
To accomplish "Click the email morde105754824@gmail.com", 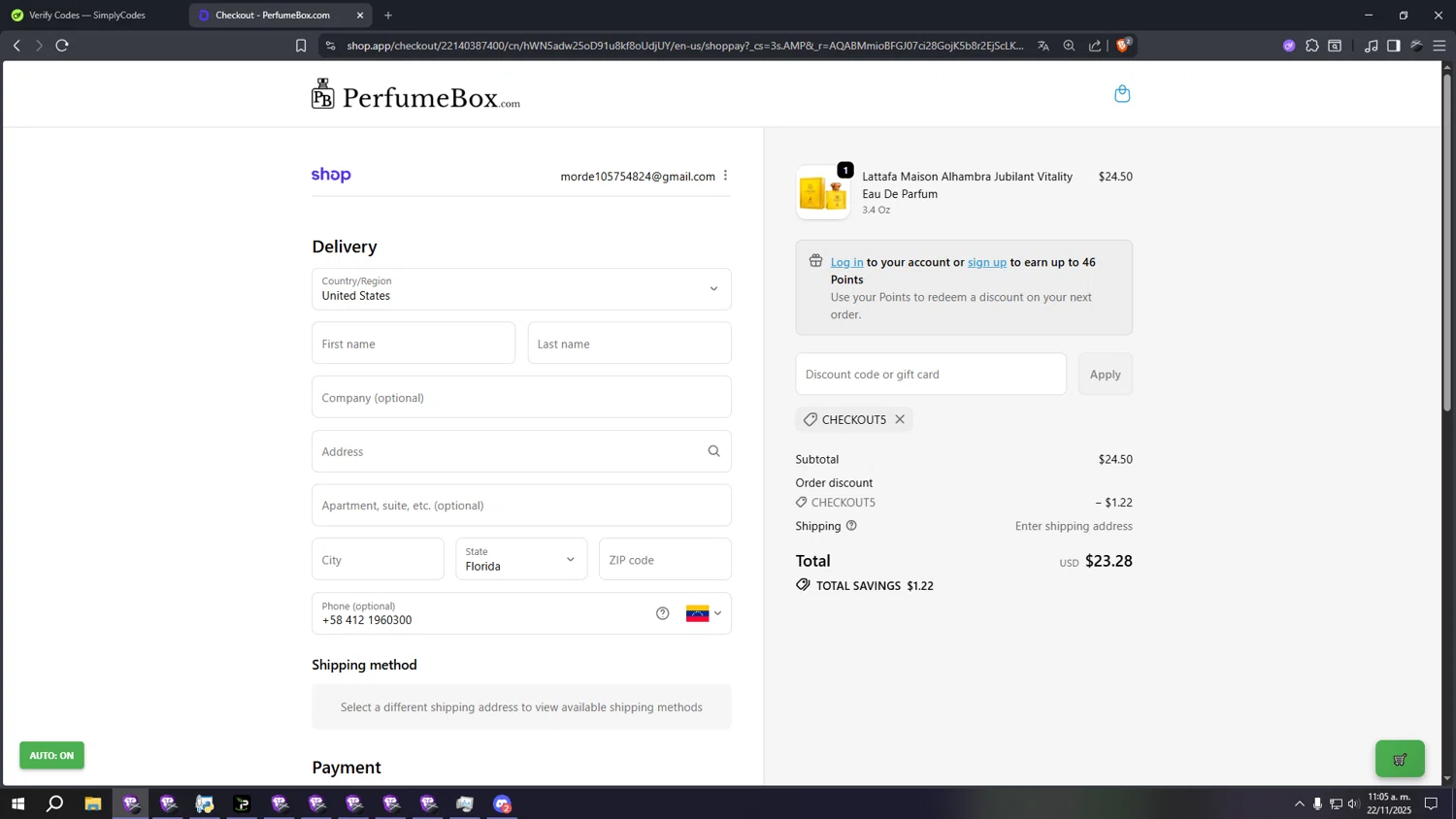I will tap(638, 177).
